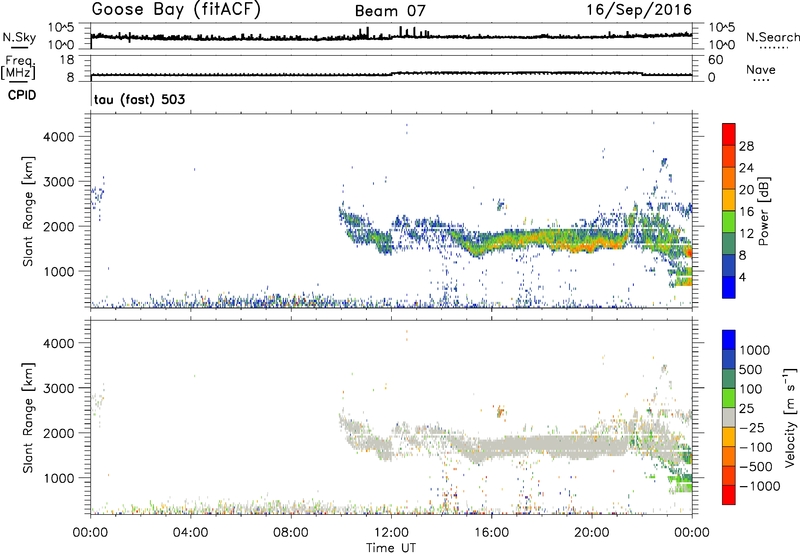This screenshot has height=554, width=800.
Task: Select the 'N.Search' legend label
Action: (772, 37)
